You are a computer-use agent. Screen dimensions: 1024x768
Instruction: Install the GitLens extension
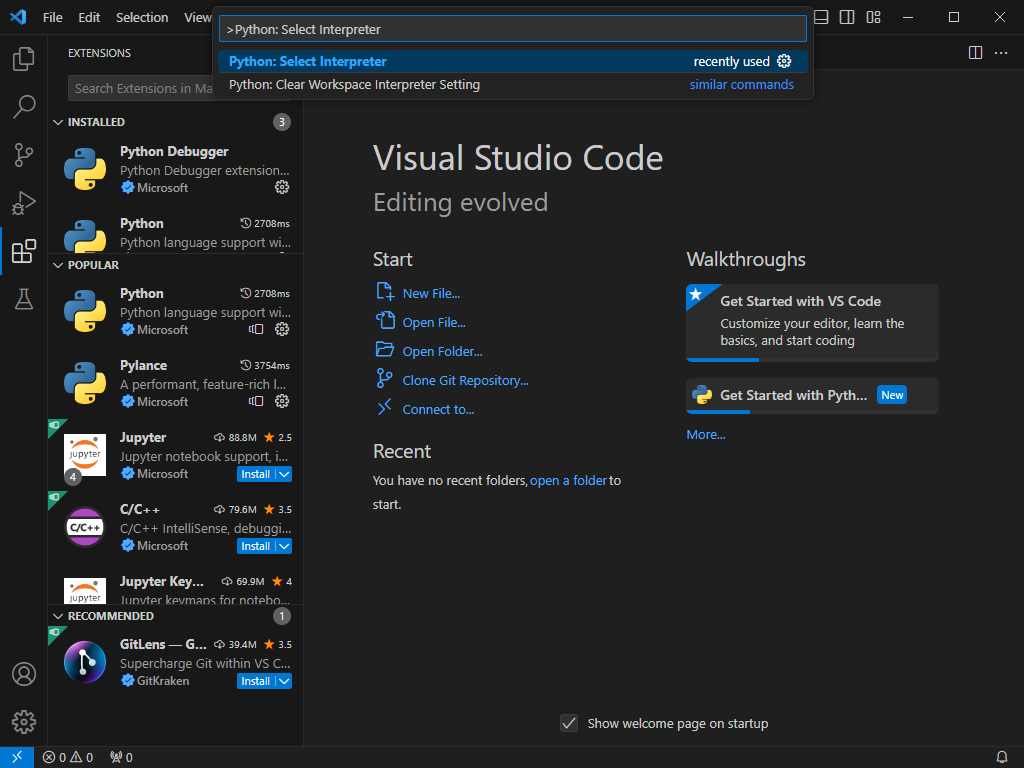[256, 681]
